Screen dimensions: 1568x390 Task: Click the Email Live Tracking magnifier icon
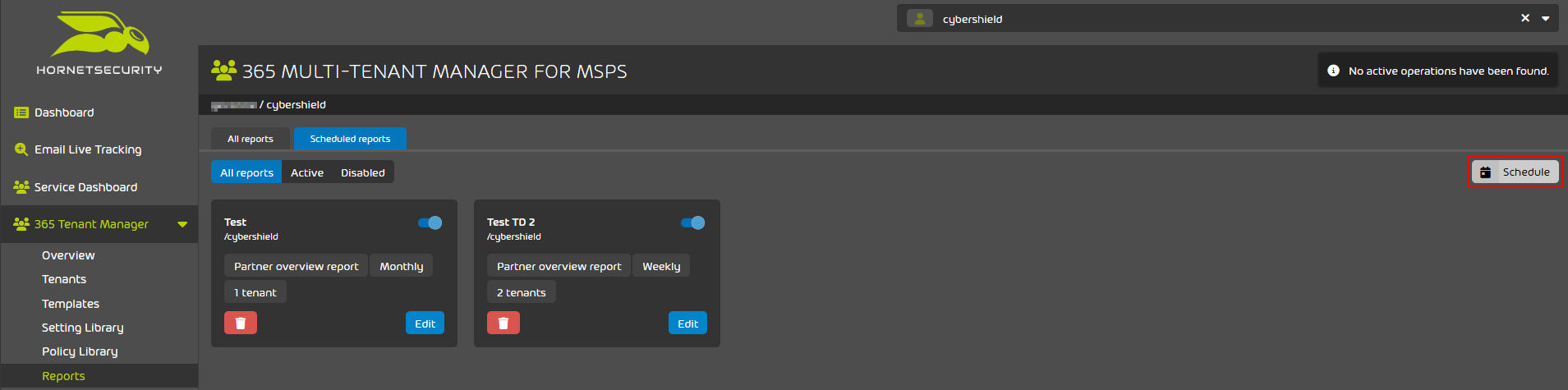pyautogui.click(x=21, y=149)
